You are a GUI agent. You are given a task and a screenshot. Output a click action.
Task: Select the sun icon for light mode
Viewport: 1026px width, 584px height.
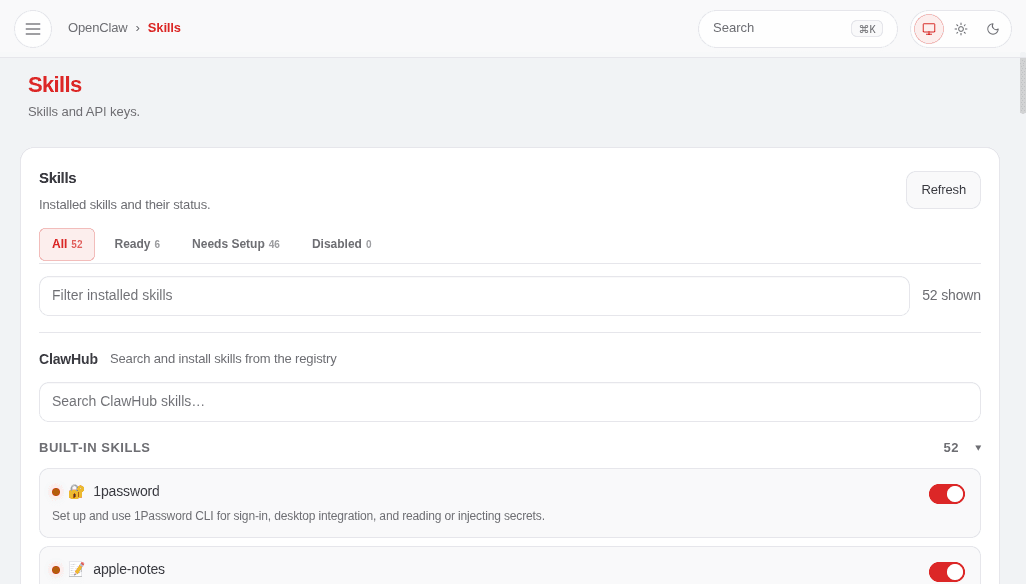(961, 28)
